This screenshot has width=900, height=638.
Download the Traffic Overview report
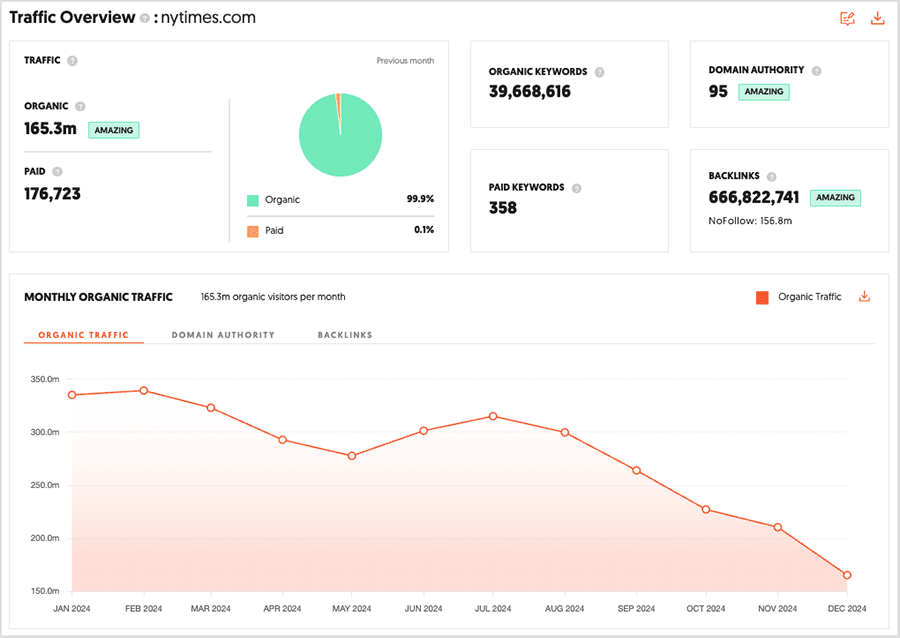point(877,18)
